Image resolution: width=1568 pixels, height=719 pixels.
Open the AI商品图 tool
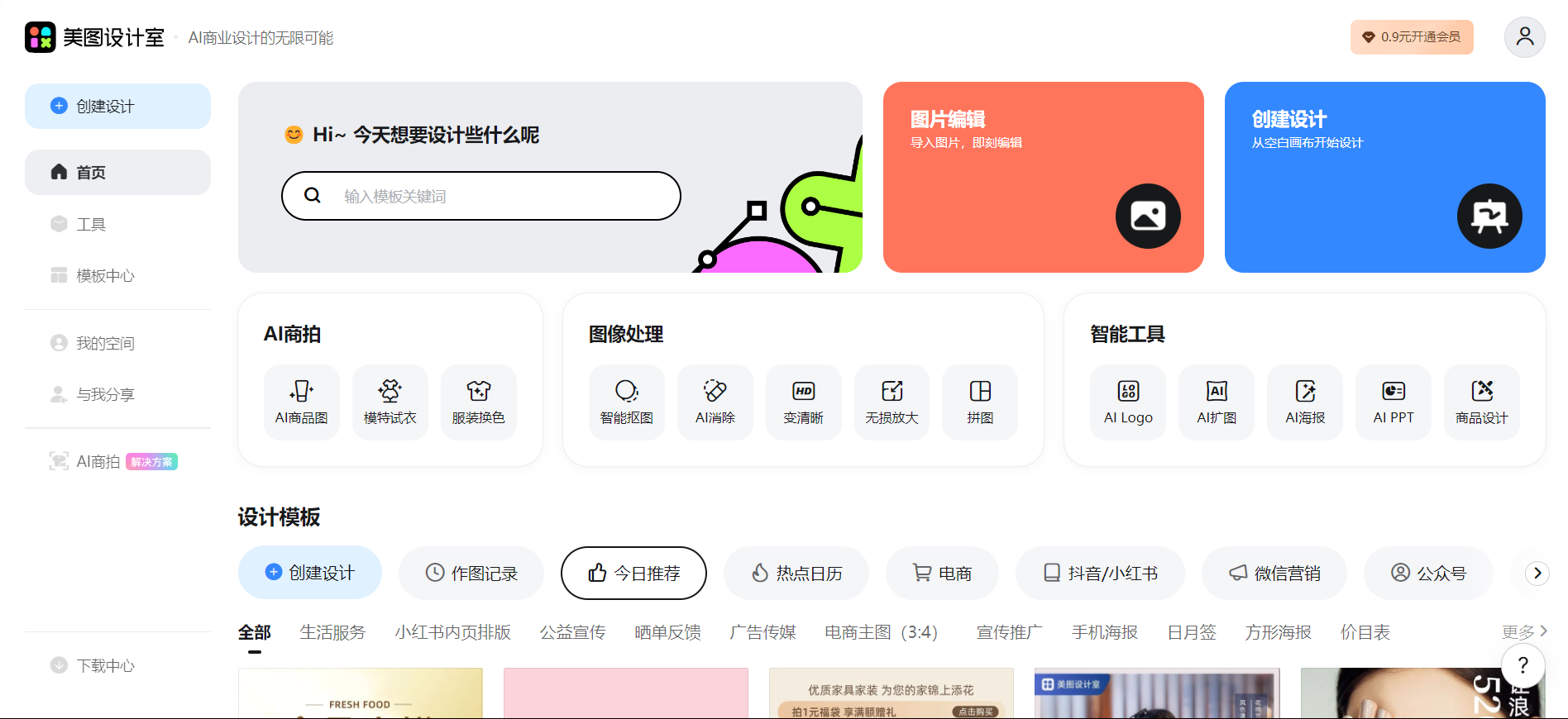coord(302,402)
